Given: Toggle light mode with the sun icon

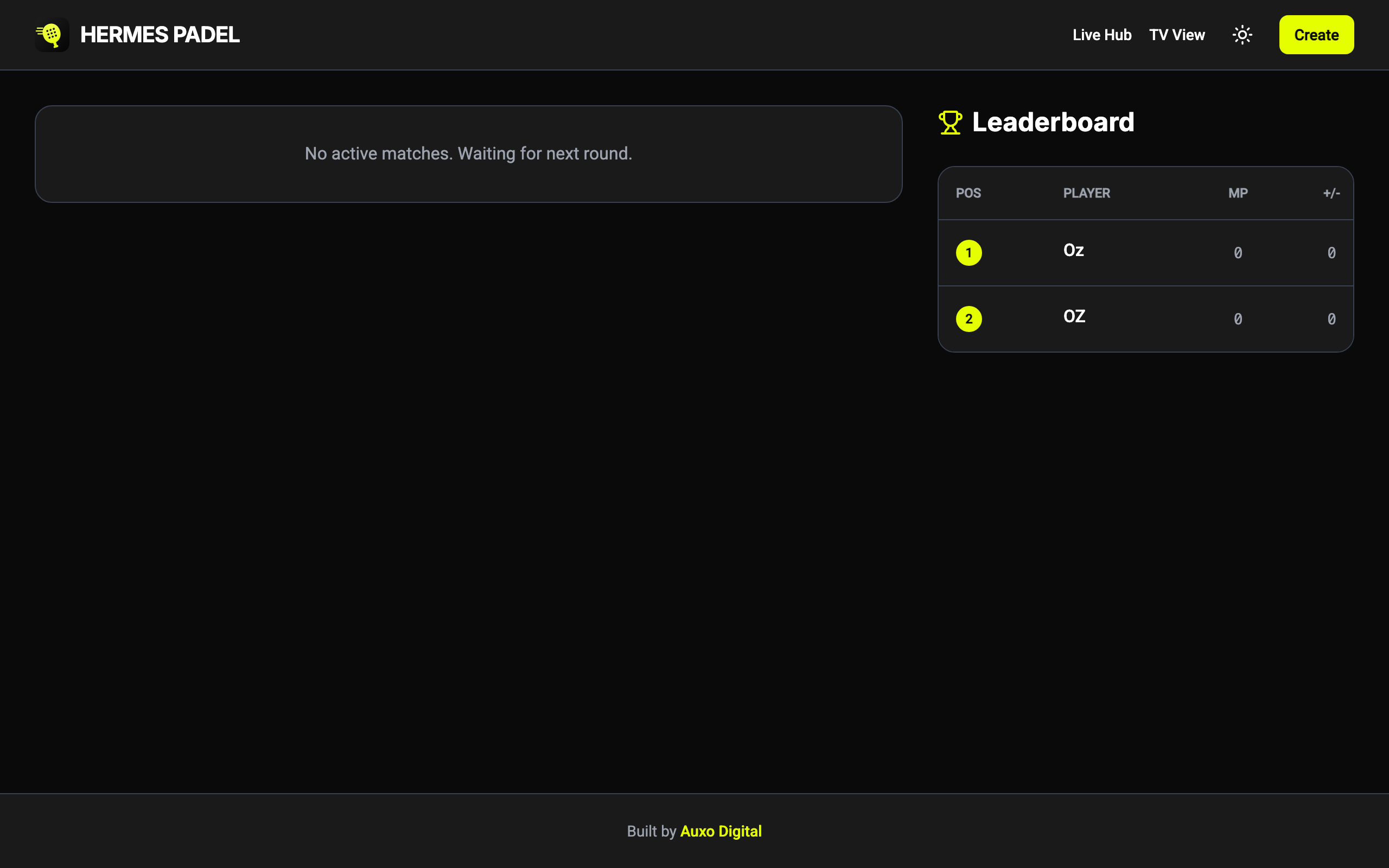Looking at the screenshot, I should (x=1242, y=35).
